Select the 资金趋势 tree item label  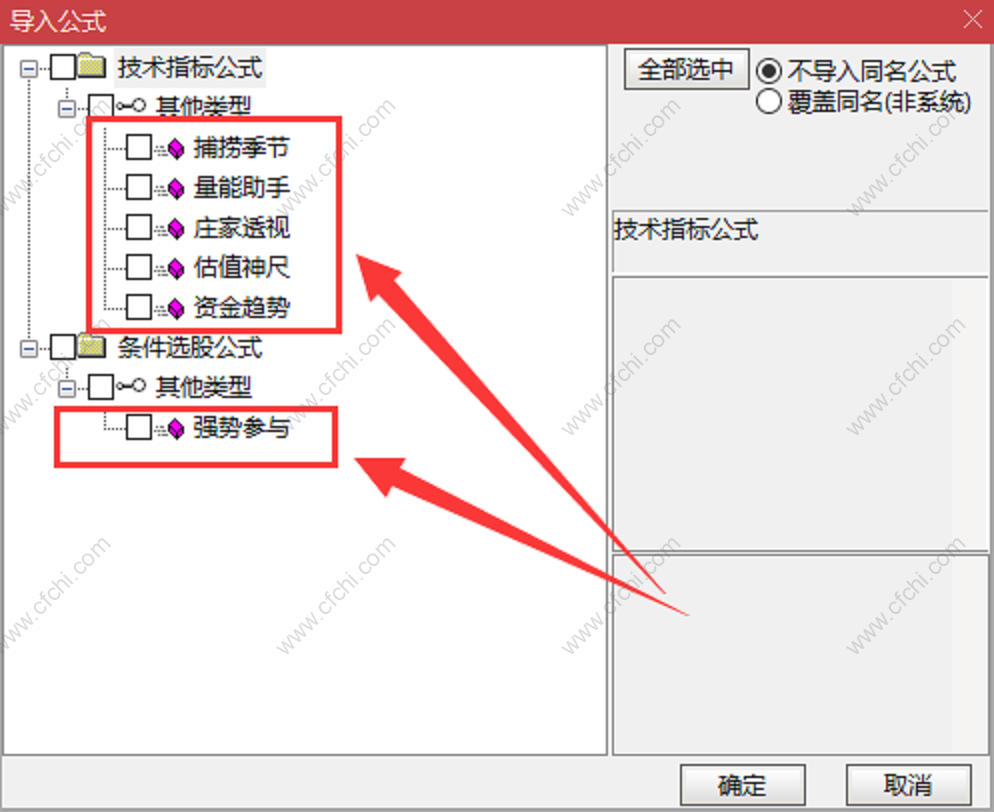[242, 307]
